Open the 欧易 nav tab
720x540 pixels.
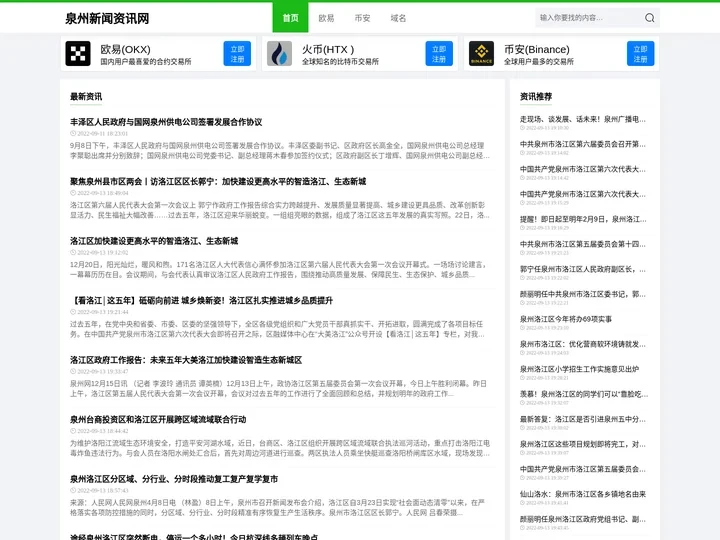[x=326, y=18]
